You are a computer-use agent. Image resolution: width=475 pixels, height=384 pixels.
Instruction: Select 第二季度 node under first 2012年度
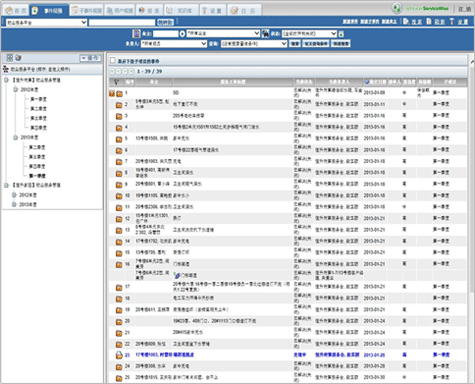(x=38, y=109)
